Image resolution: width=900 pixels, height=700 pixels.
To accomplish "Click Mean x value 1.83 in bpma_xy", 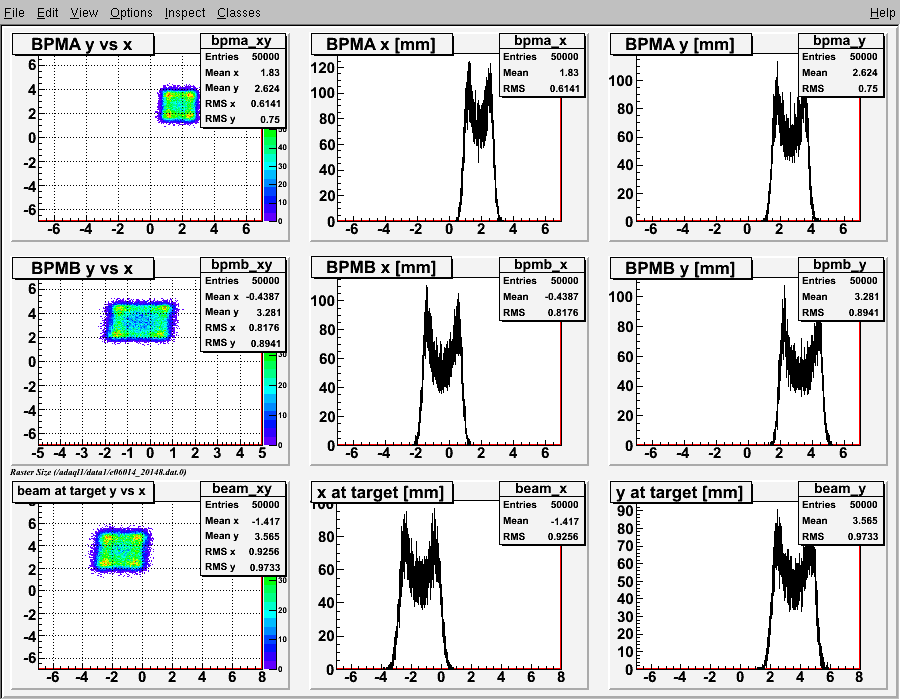I will point(270,73).
